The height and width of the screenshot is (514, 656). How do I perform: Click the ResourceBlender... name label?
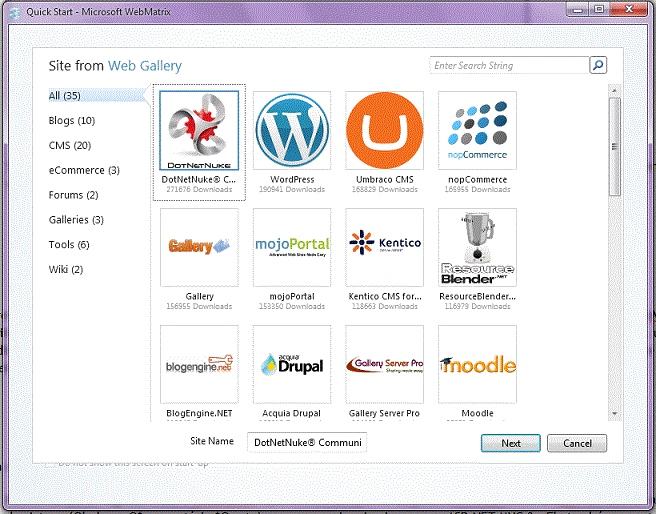(x=477, y=297)
